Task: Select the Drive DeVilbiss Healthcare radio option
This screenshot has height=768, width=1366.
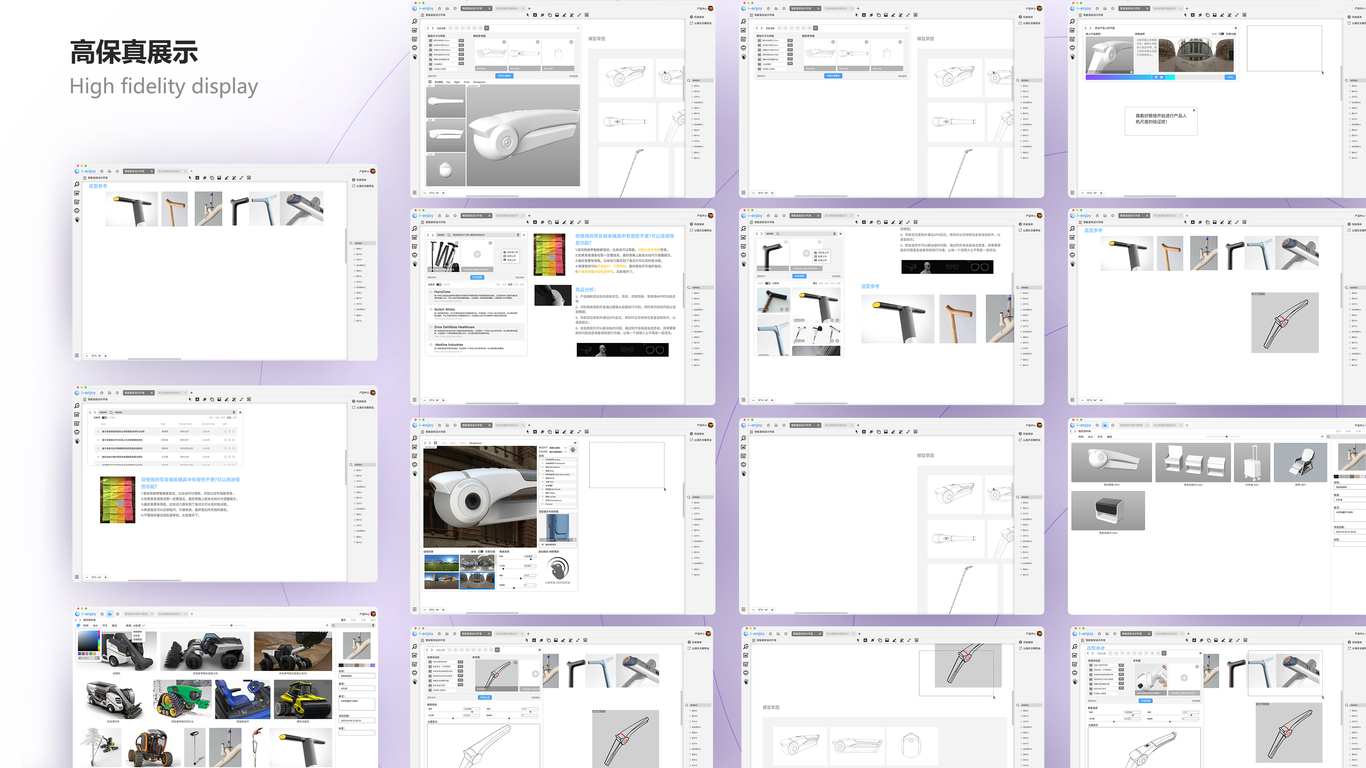Action: (x=431, y=327)
